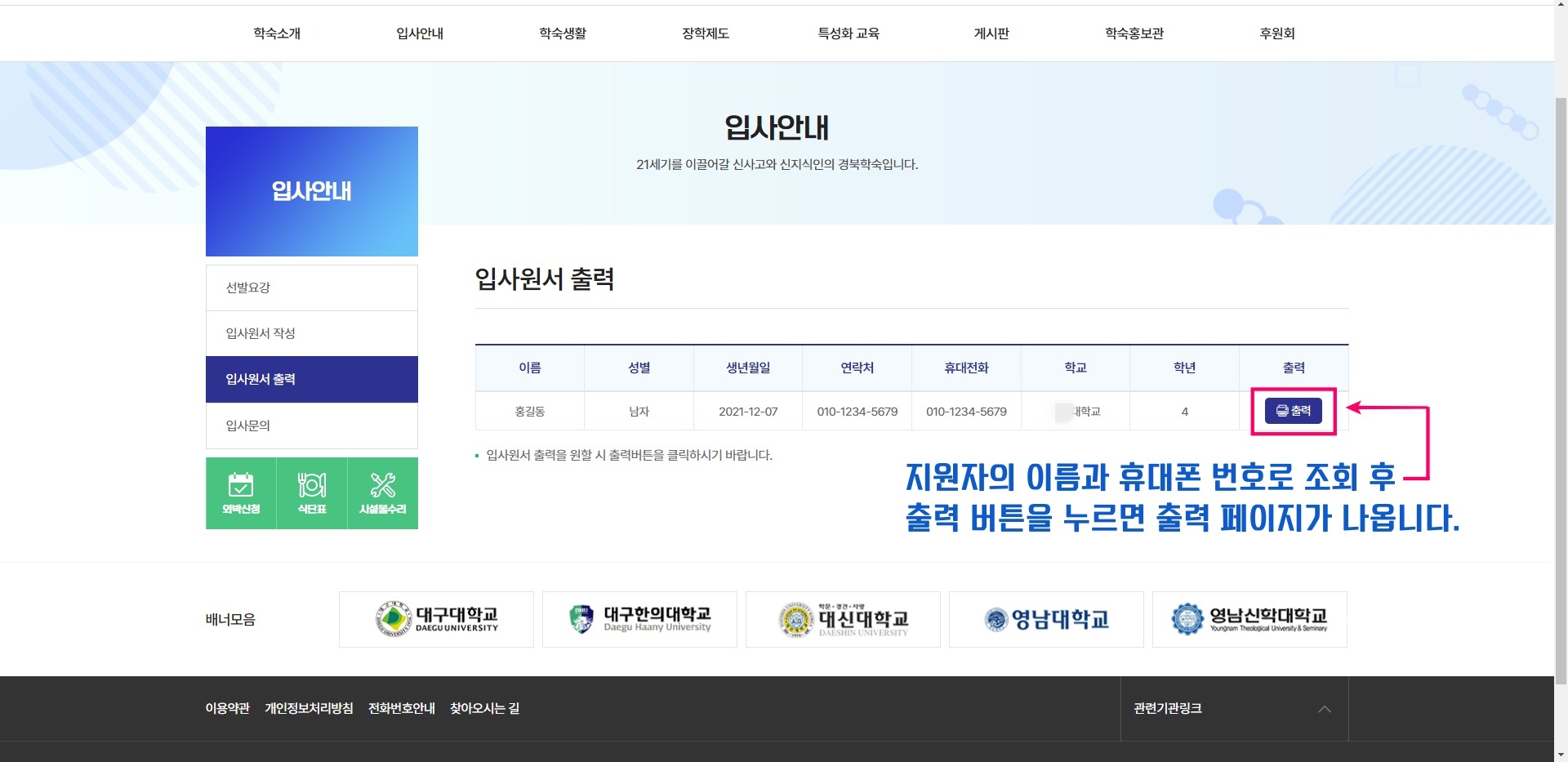The image size is (1568, 762).
Task: Click the 외박신청 calendar icon
Action: coord(241,493)
